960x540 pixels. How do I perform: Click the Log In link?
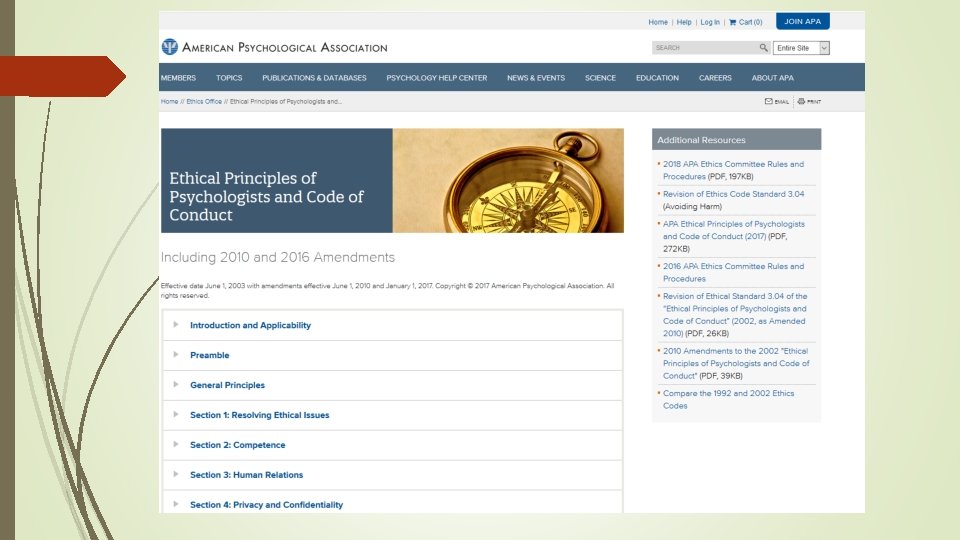coord(710,22)
